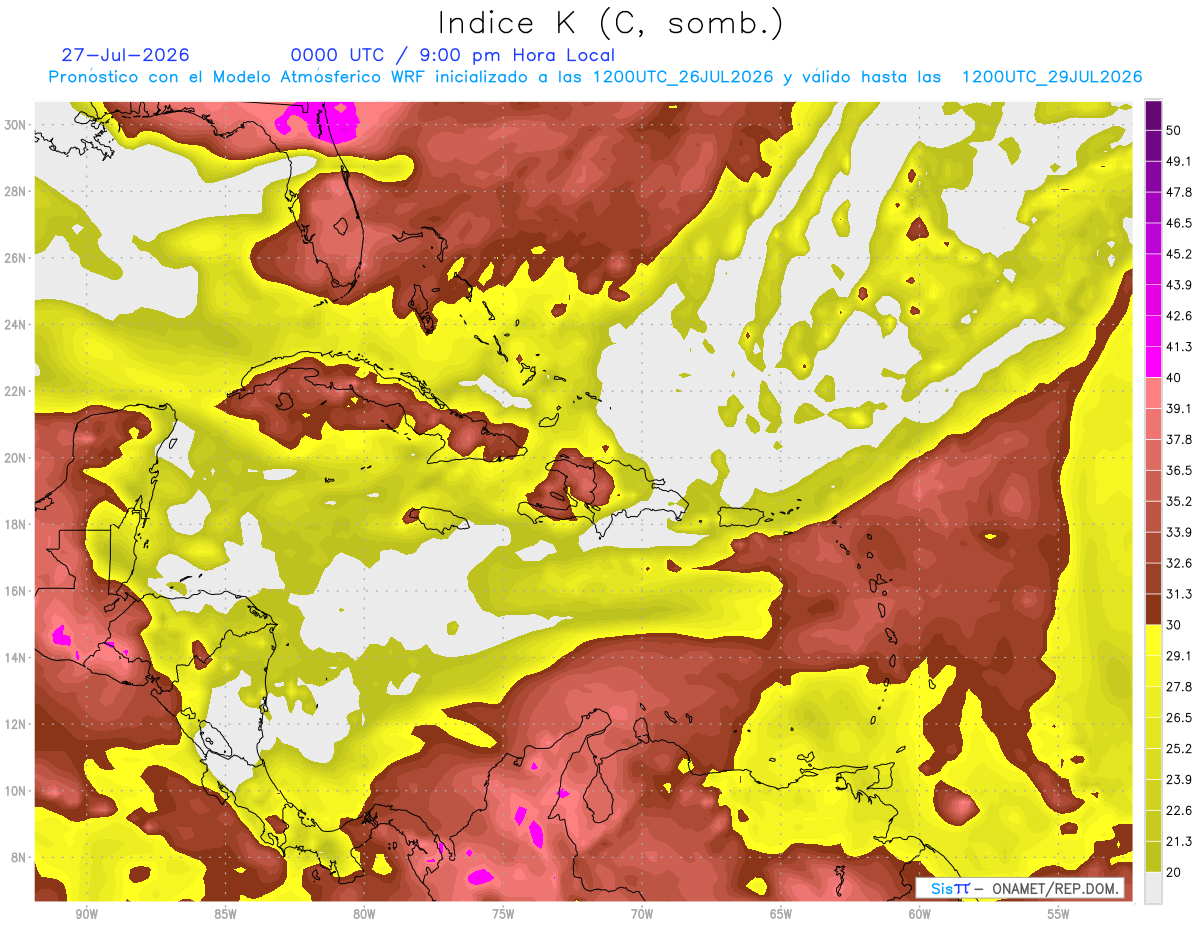Click the colorbar value 37.8
Image resolution: width=1200 pixels, height=927 pixels.
click(1179, 439)
